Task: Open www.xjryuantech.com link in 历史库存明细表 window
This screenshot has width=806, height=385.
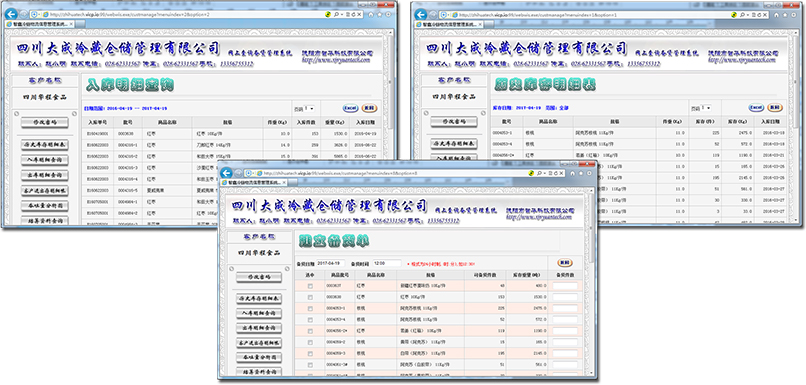Action: (742, 60)
